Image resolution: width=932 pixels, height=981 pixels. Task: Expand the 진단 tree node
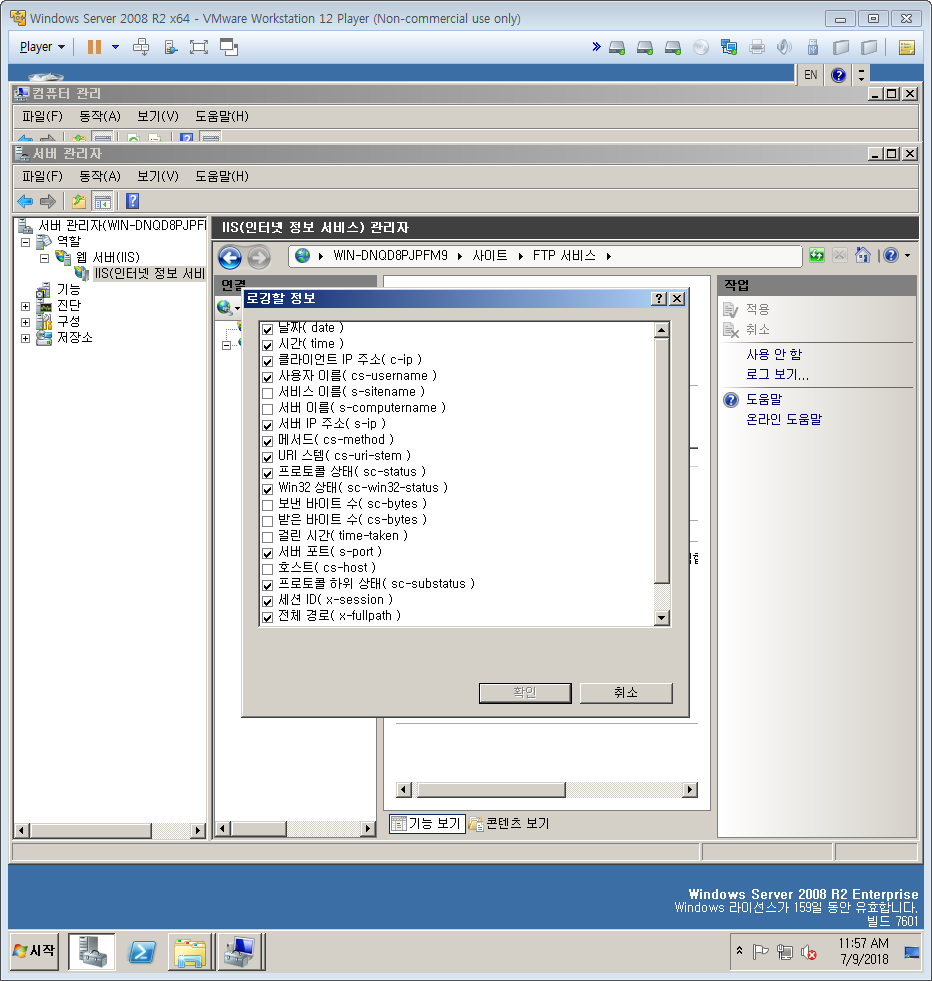pos(26,307)
